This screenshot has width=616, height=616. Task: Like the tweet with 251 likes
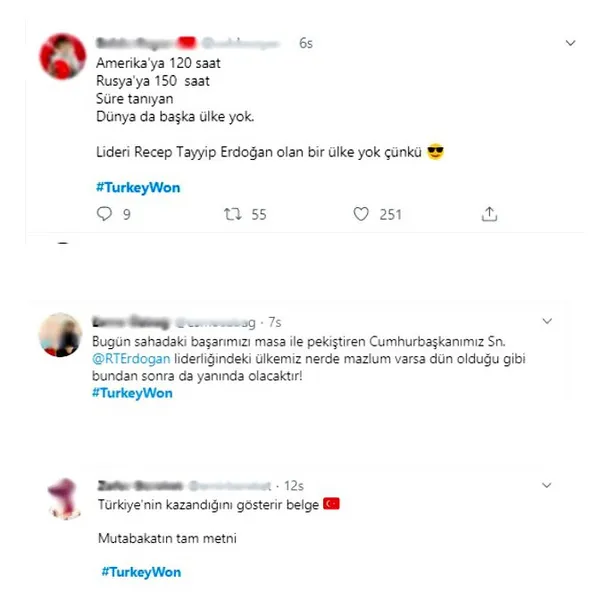(364, 214)
